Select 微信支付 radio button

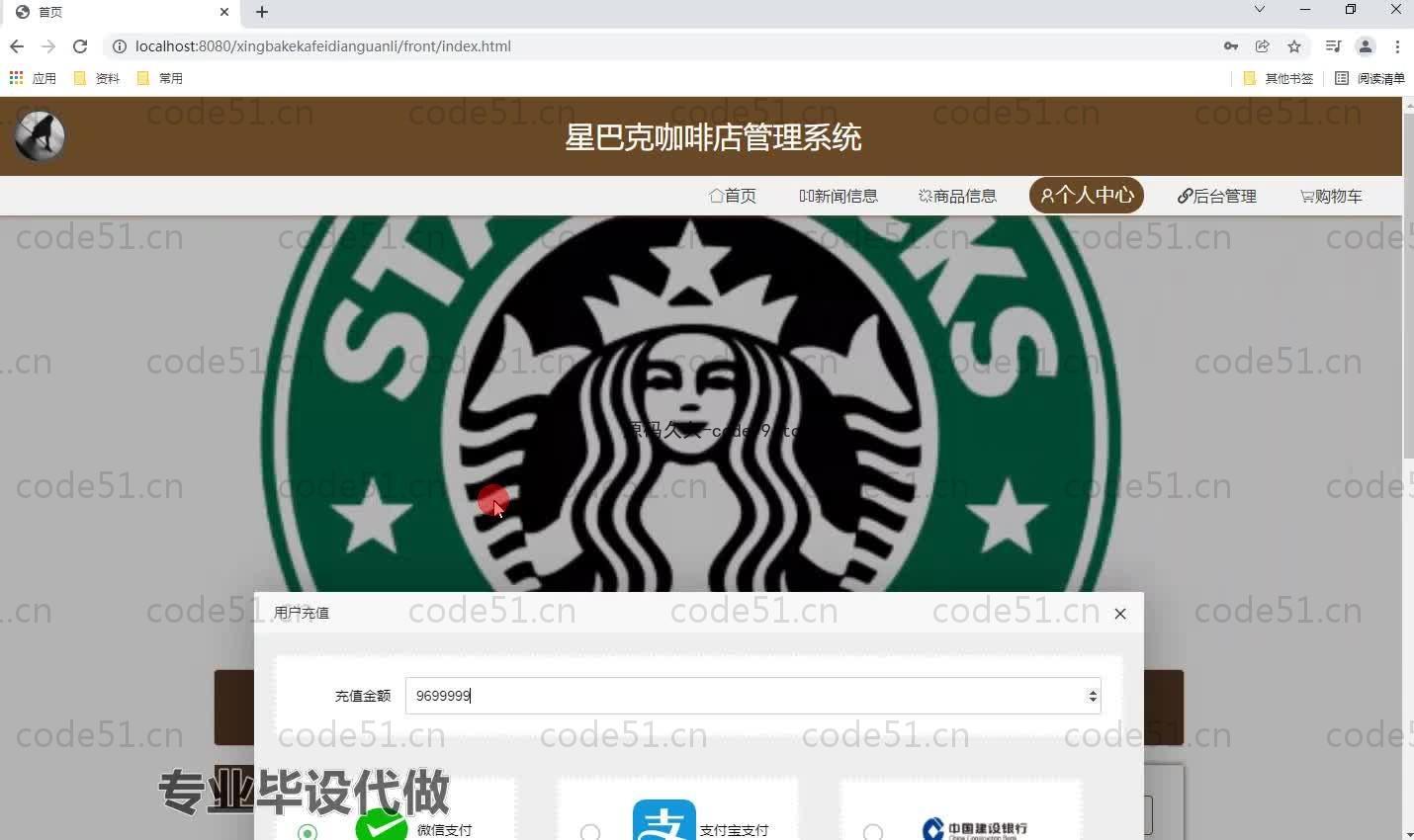click(308, 832)
